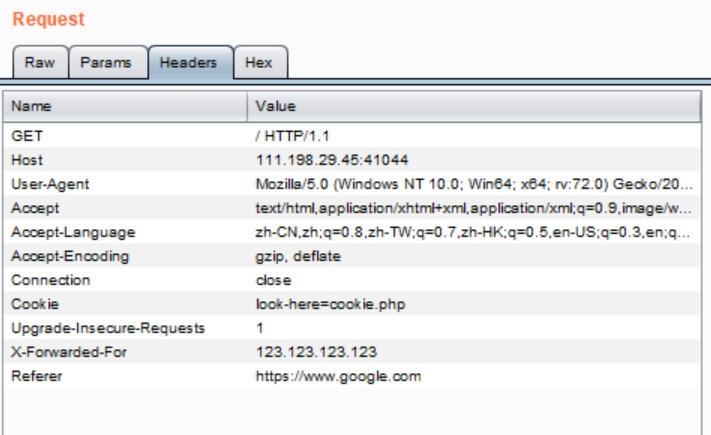Select the GET name cell
This screenshot has width=711, height=435.
(x=125, y=136)
